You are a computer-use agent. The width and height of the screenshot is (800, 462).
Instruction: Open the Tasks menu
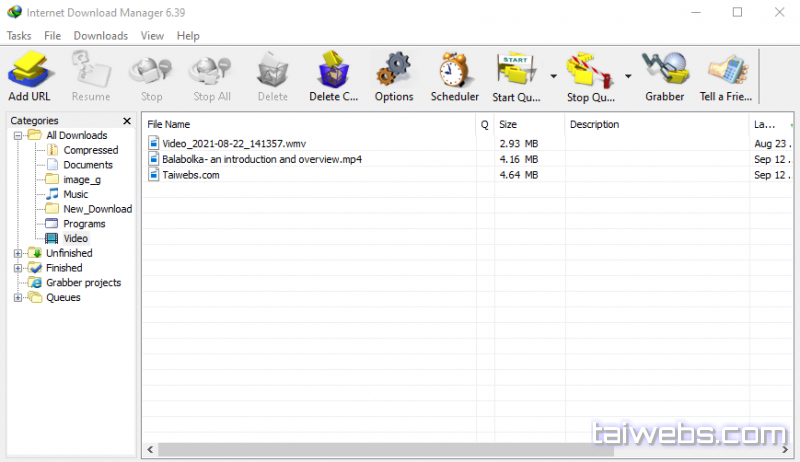(x=19, y=36)
